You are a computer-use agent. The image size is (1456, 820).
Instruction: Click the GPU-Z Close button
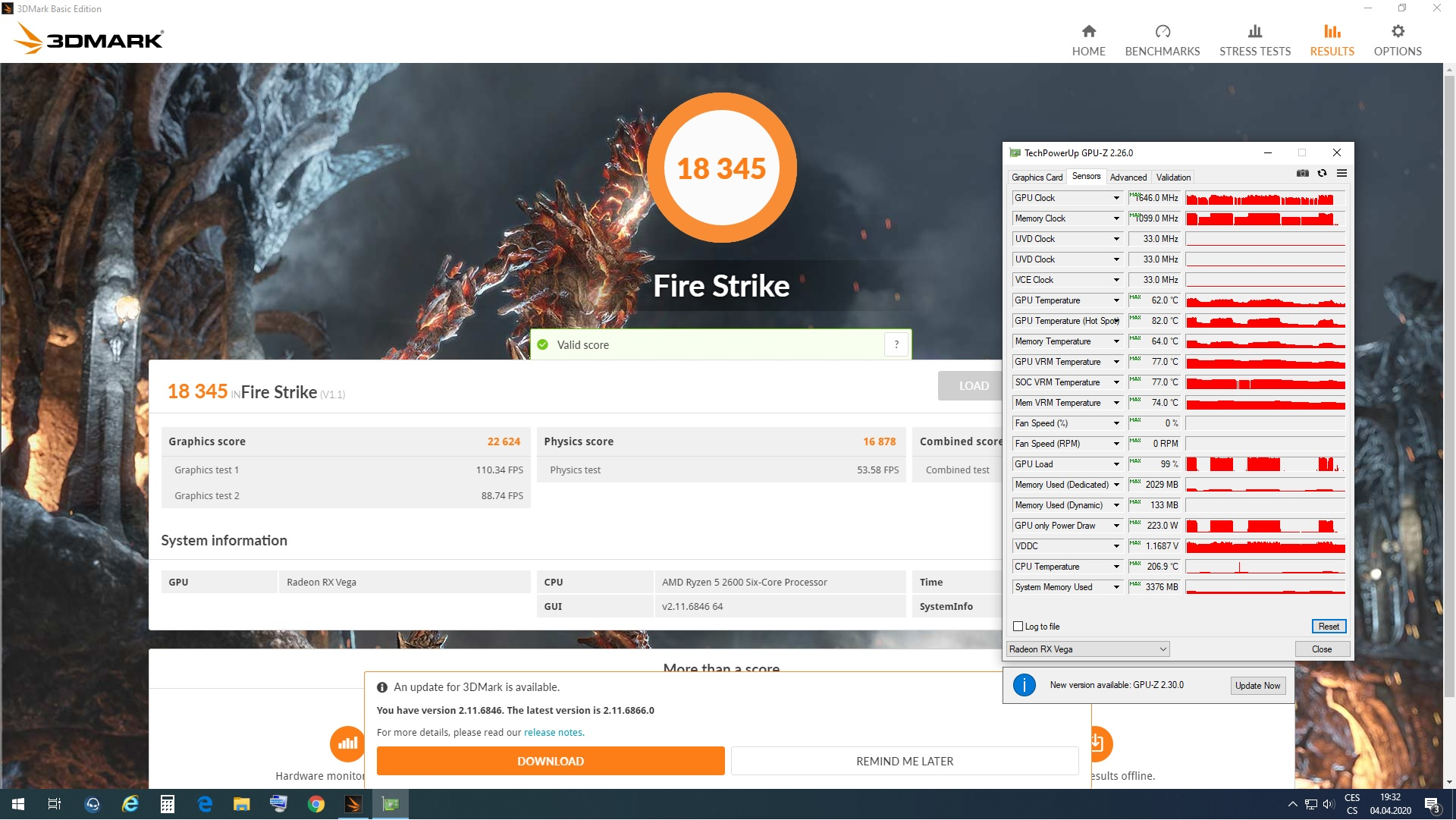pyautogui.click(x=1322, y=649)
